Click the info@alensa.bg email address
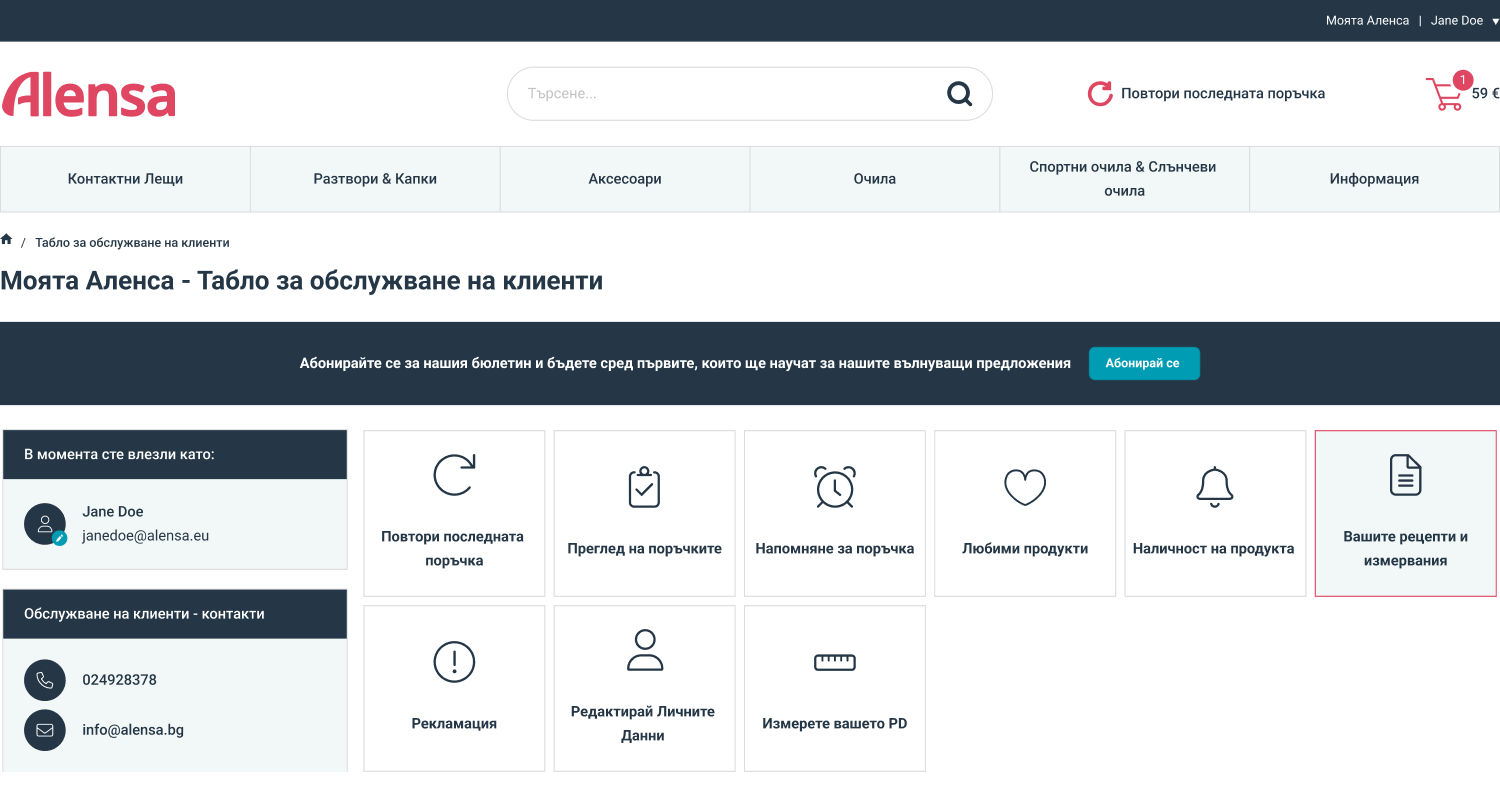 [x=133, y=730]
